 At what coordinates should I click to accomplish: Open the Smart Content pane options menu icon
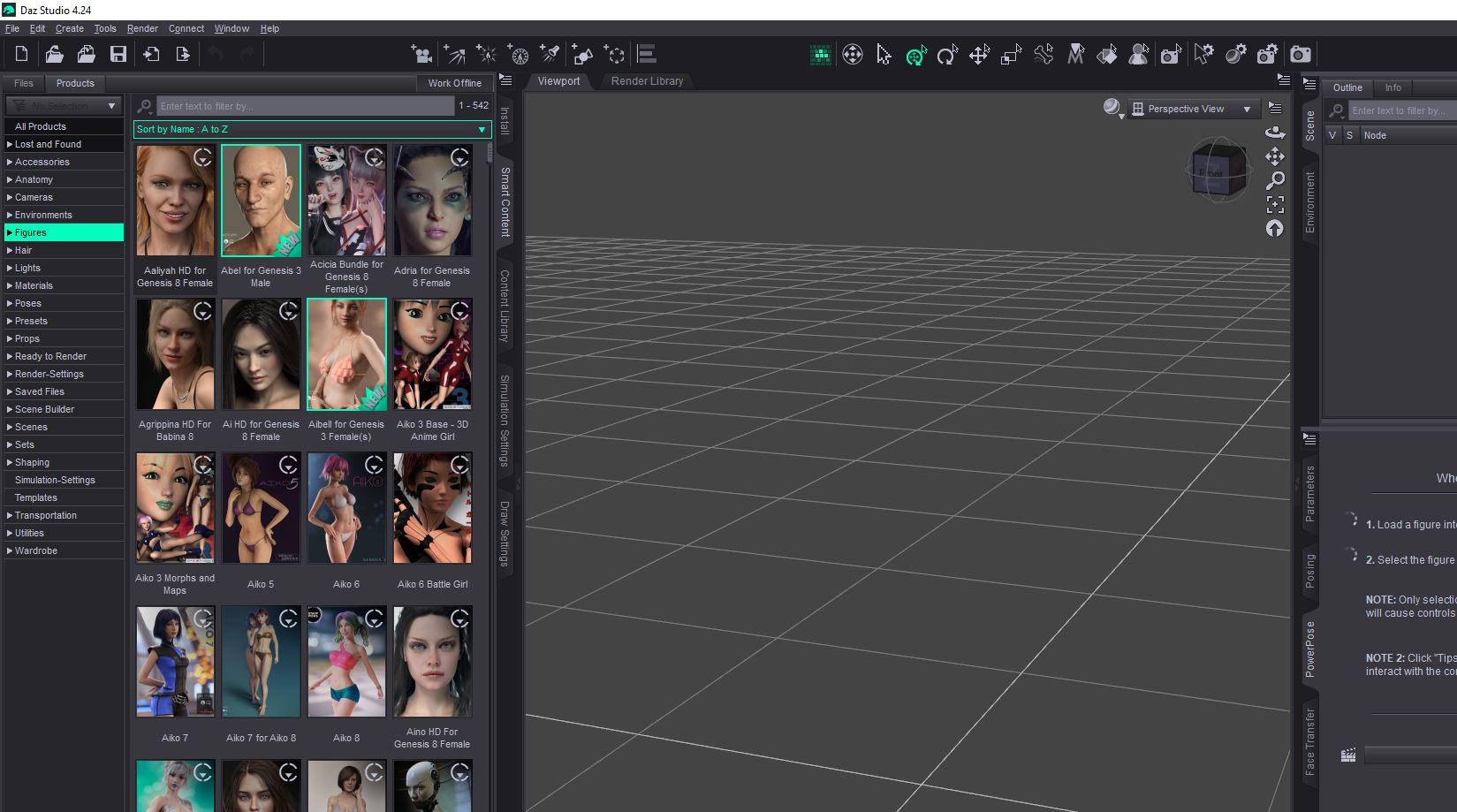(x=505, y=80)
